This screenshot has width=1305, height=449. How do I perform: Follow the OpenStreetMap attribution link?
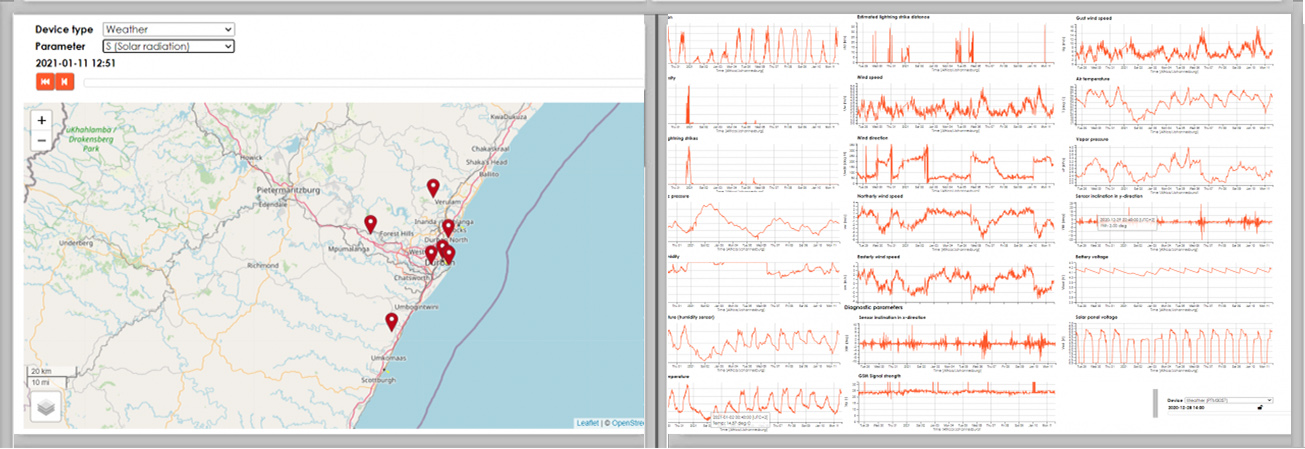626,423
